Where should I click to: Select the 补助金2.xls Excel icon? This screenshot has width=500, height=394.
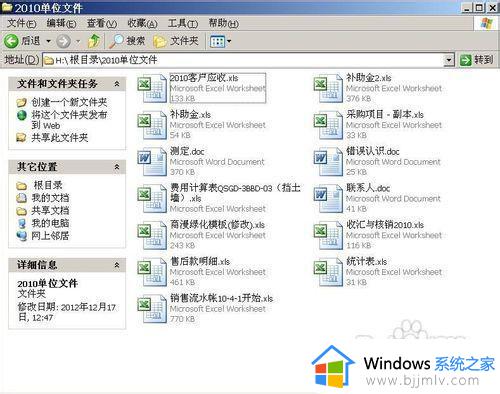(328, 88)
